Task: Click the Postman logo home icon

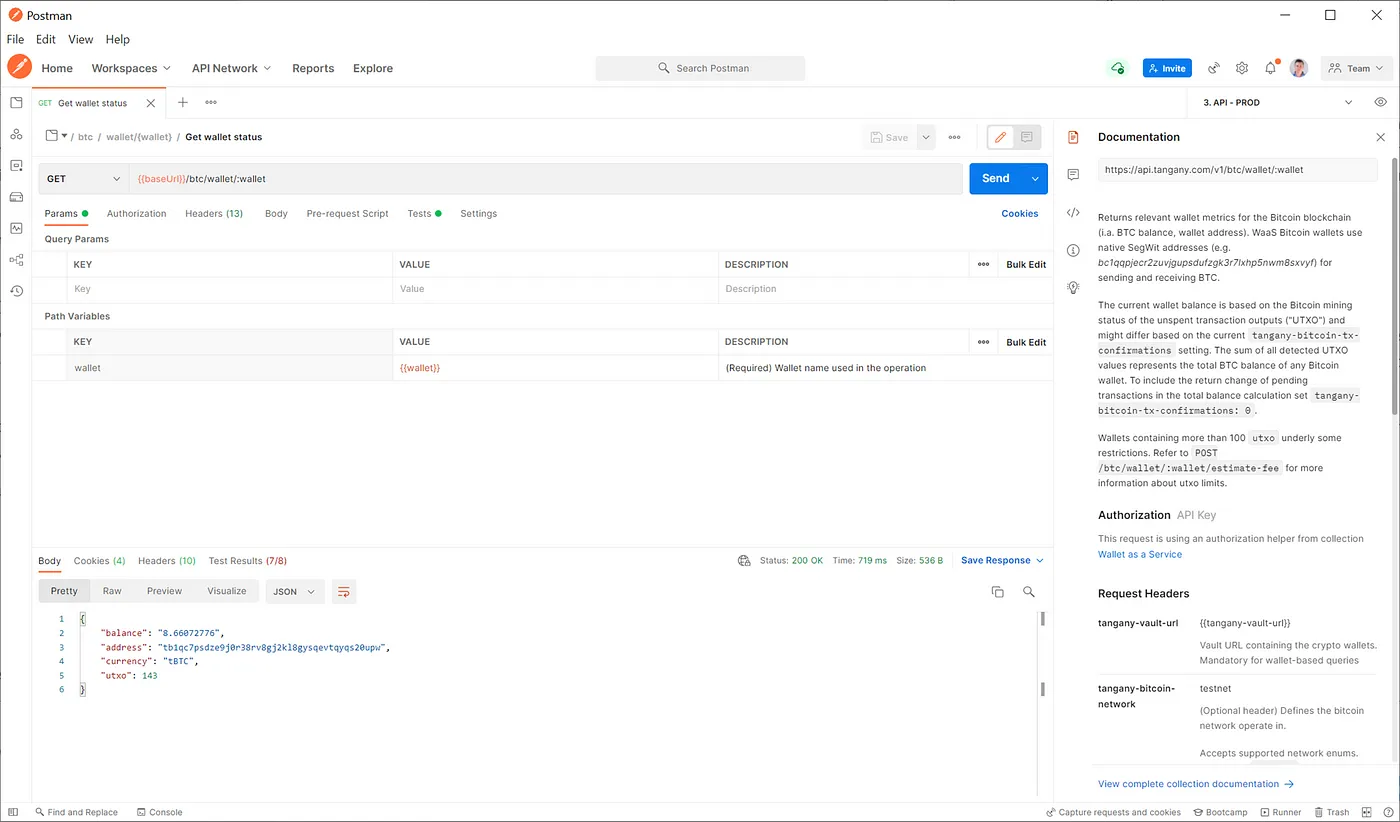Action: (19, 67)
